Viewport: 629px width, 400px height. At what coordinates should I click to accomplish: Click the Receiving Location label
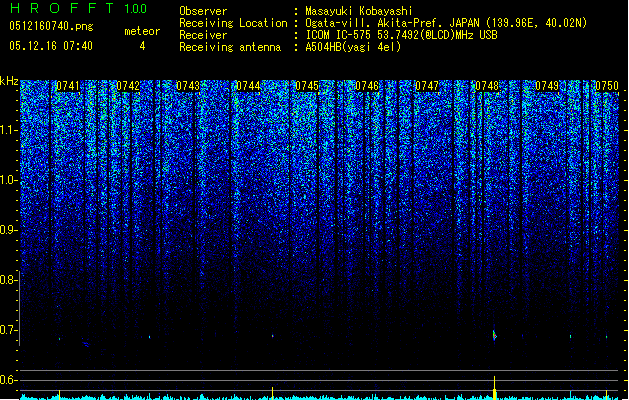(x=233, y=23)
